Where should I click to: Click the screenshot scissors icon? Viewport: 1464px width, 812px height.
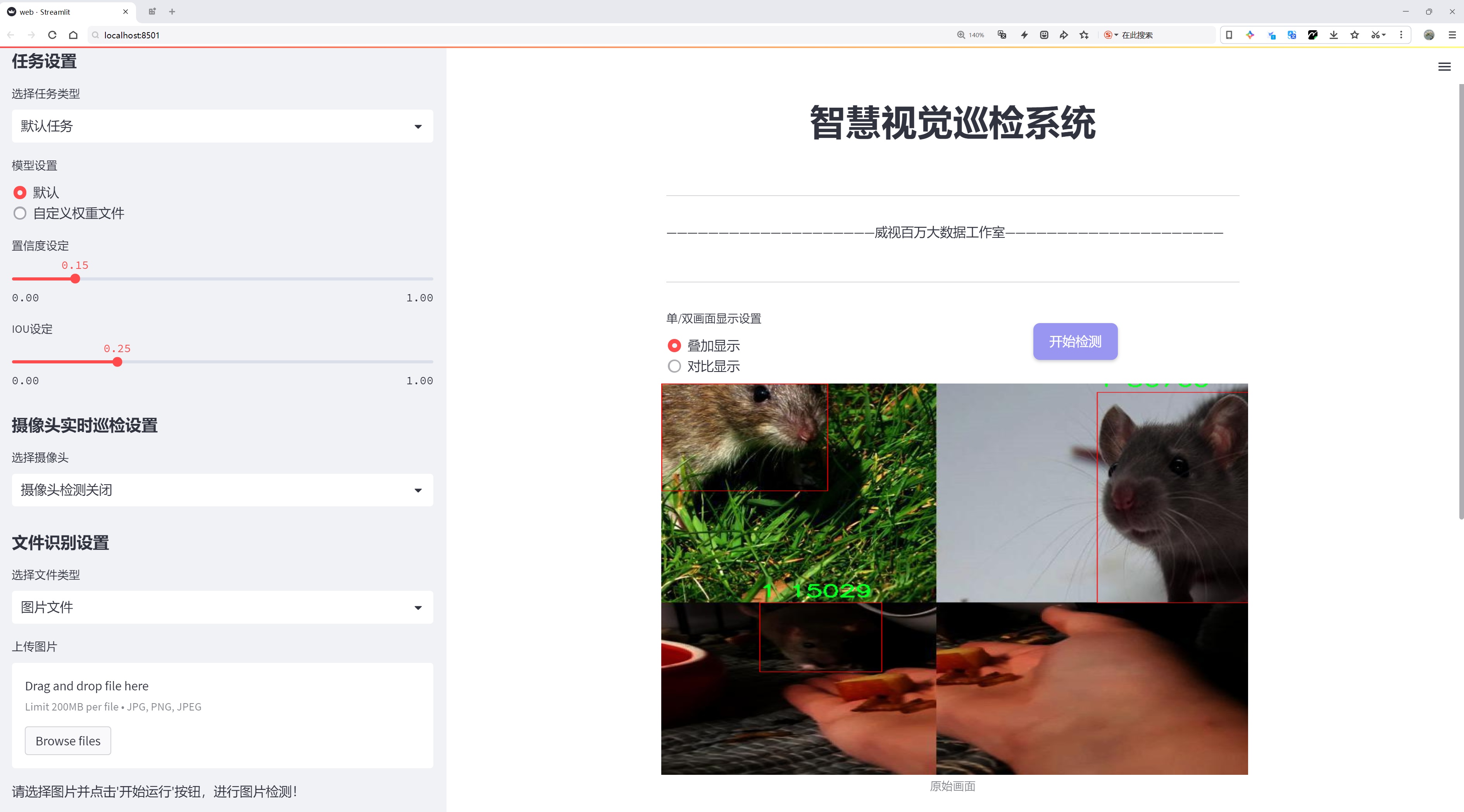click(x=1375, y=35)
